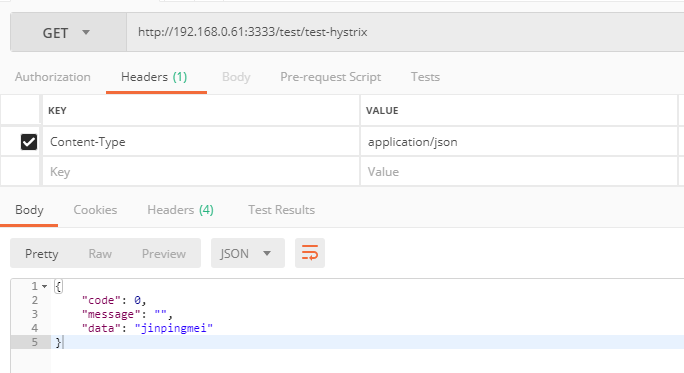Switch to the Test Results tab
The height and width of the screenshot is (373, 684).
pos(281,210)
